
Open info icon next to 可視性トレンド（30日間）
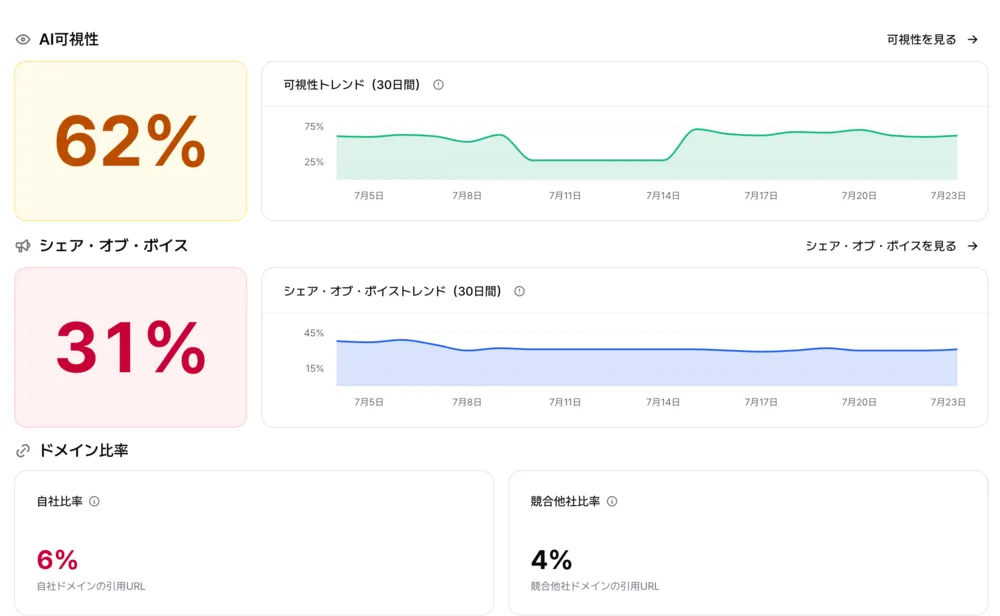click(438, 85)
